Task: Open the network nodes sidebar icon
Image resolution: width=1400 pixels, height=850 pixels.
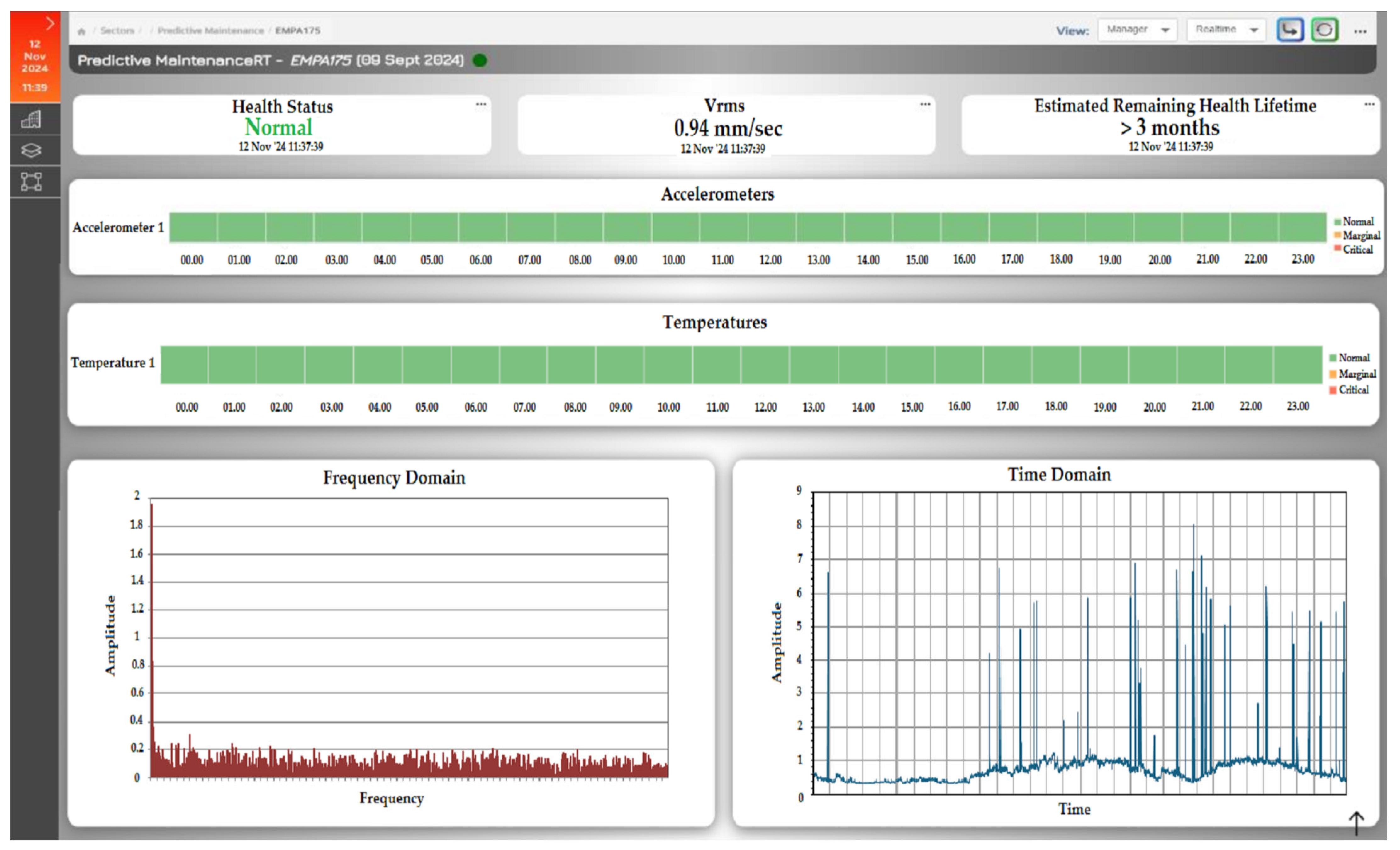Action: tap(31, 182)
